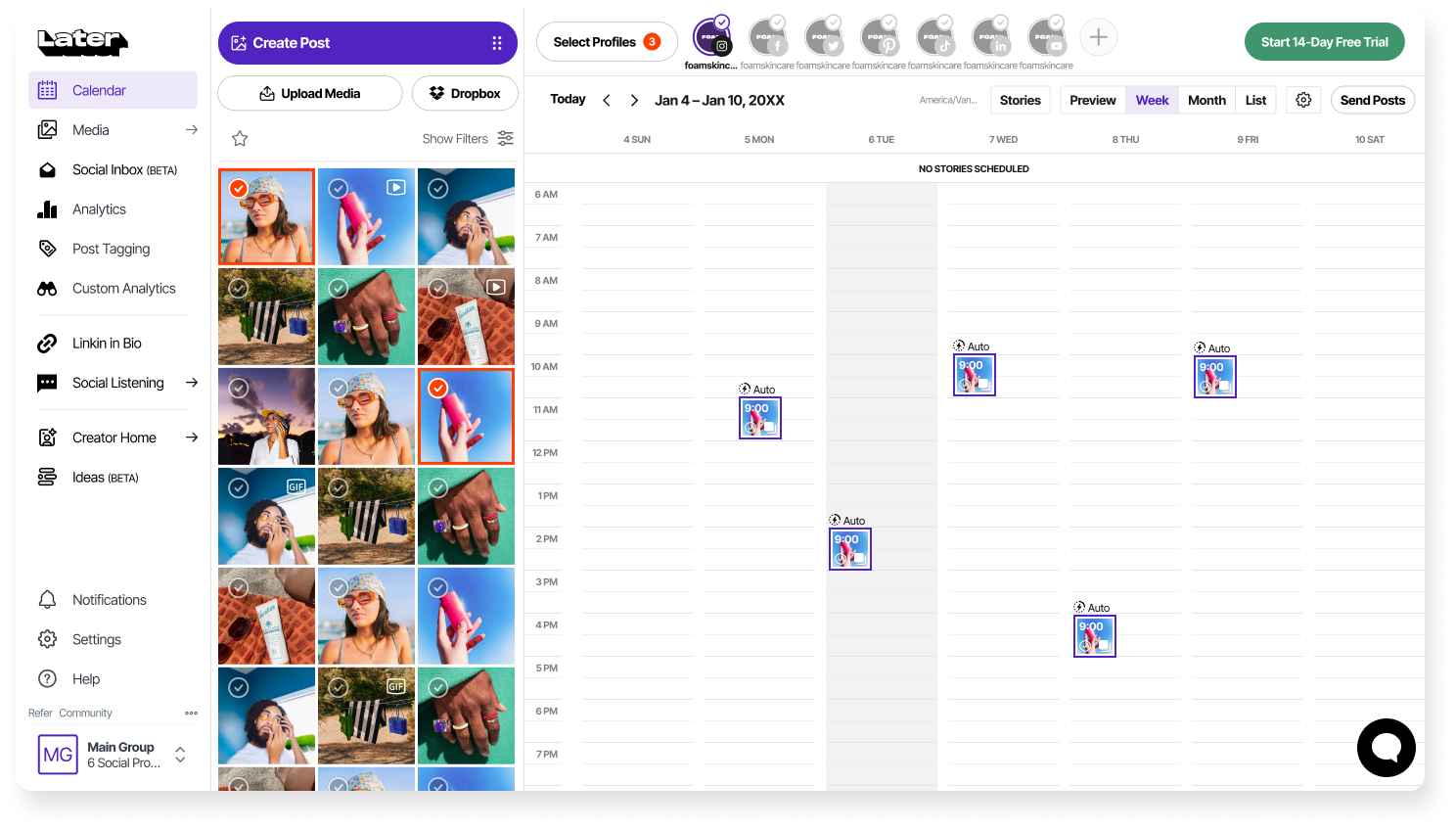This screenshot has height=830, width=1456.
Task: Switch to the Month calendar view
Action: [1206, 100]
